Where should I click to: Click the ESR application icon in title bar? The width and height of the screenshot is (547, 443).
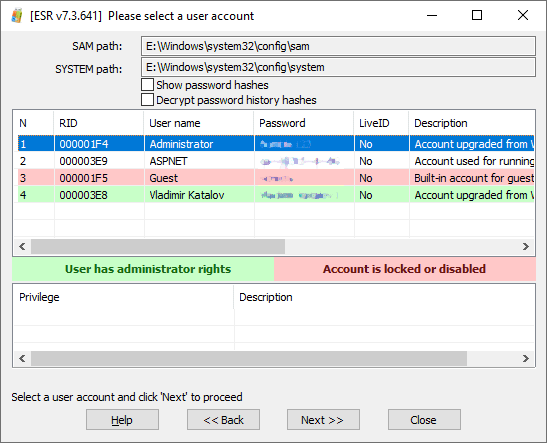click(x=17, y=16)
